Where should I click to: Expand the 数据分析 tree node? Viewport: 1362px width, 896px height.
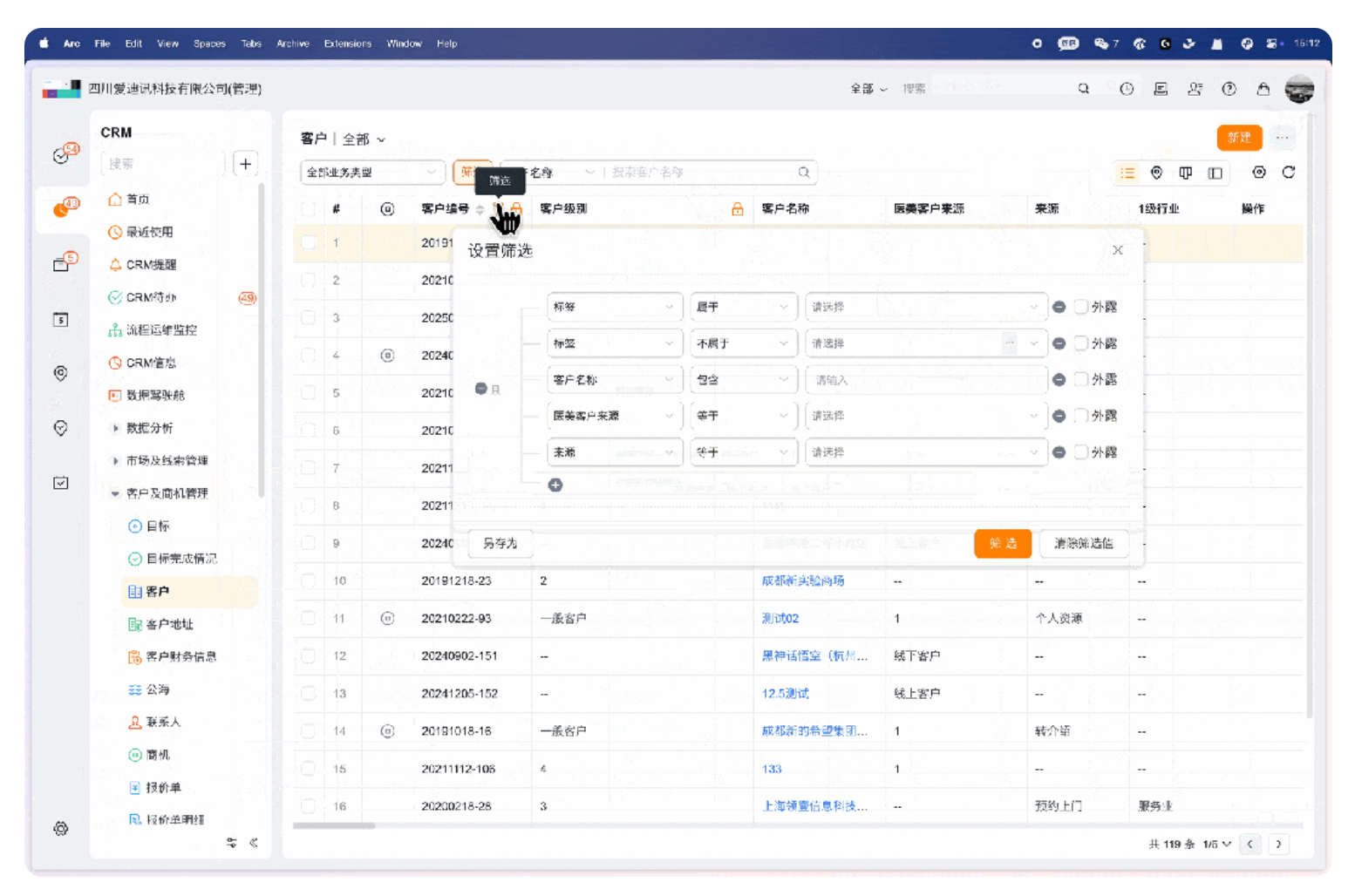[x=115, y=428]
